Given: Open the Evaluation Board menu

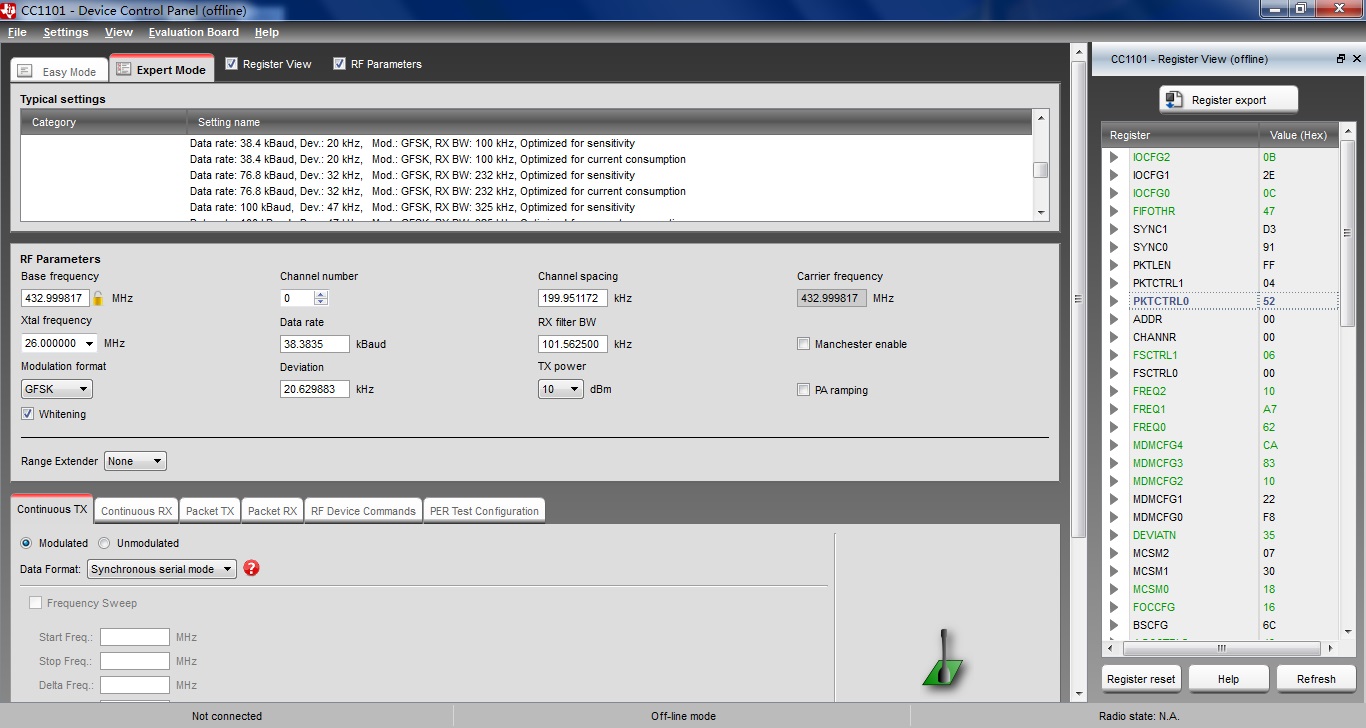Looking at the screenshot, I should tap(194, 32).
